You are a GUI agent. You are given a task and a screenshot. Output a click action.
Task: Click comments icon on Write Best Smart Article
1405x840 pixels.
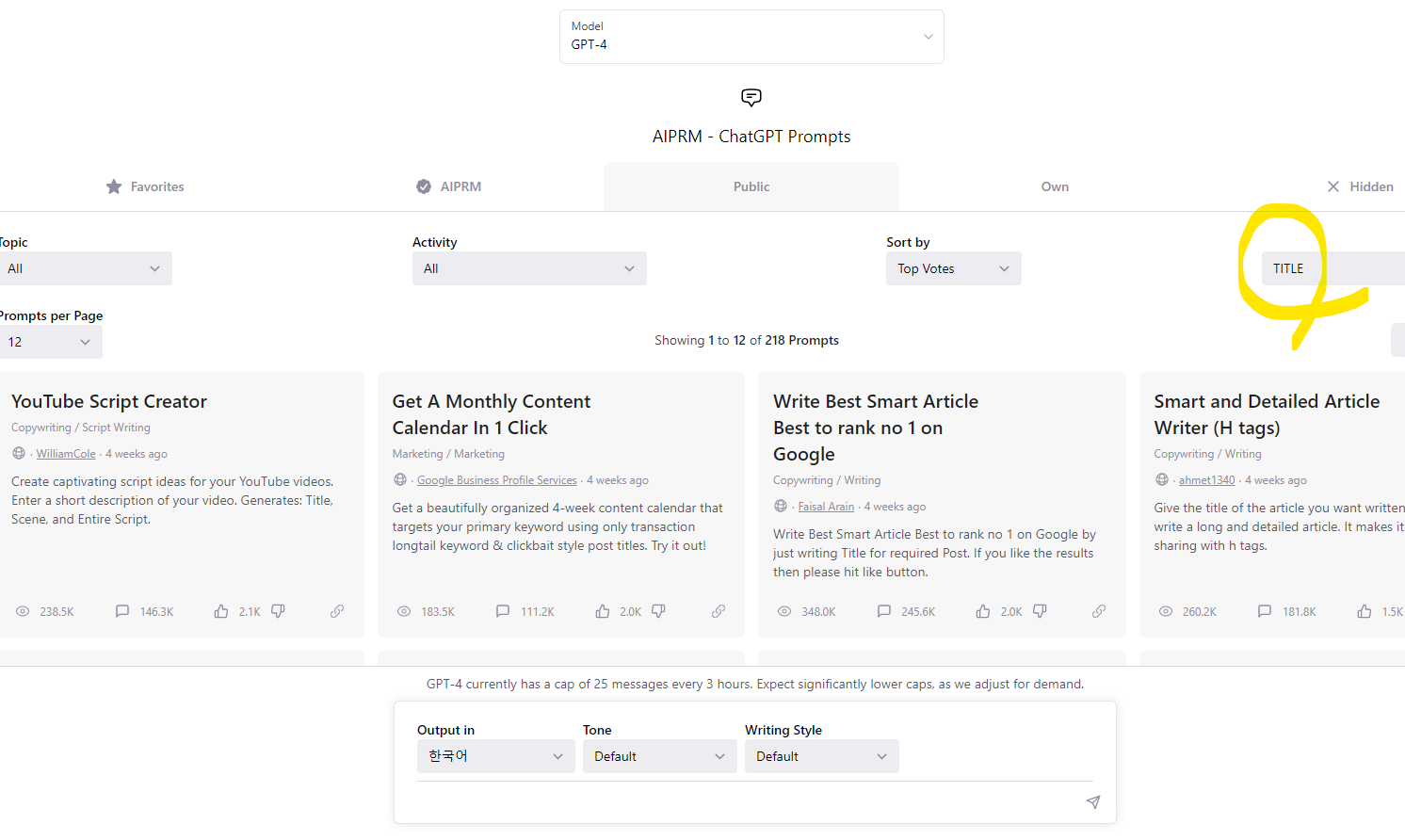point(883,611)
